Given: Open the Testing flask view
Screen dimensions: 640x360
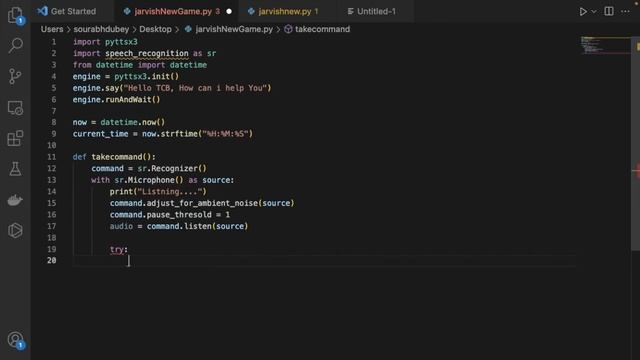Looking at the screenshot, I should [15, 169].
